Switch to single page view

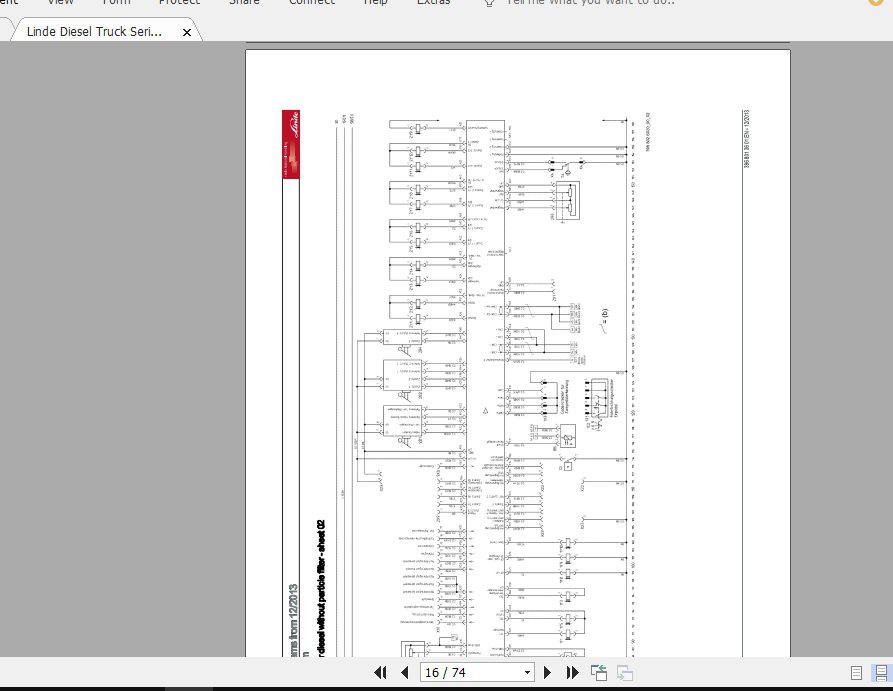click(856, 673)
